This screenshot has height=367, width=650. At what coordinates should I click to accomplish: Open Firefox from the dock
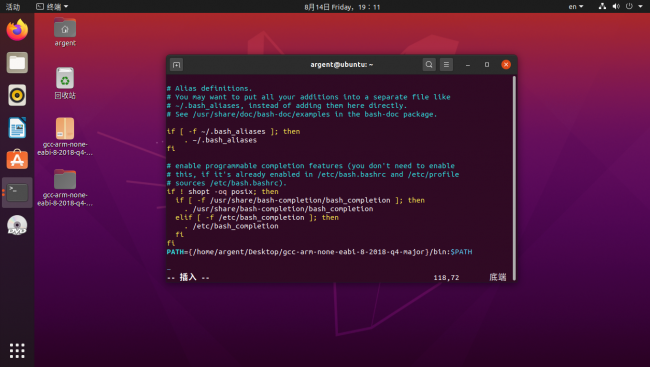17,30
